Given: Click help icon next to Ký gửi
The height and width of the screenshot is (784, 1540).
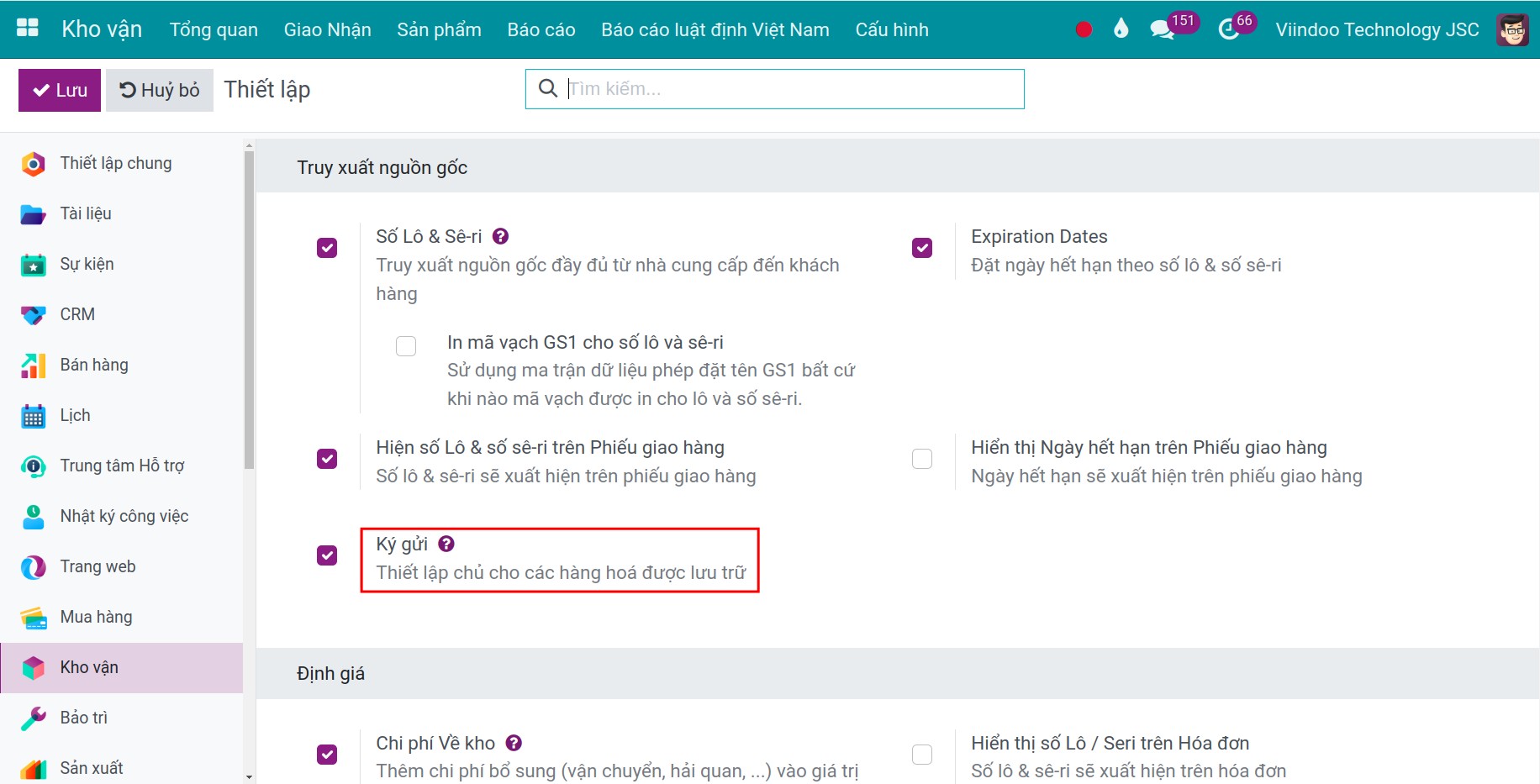Looking at the screenshot, I should 446,544.
